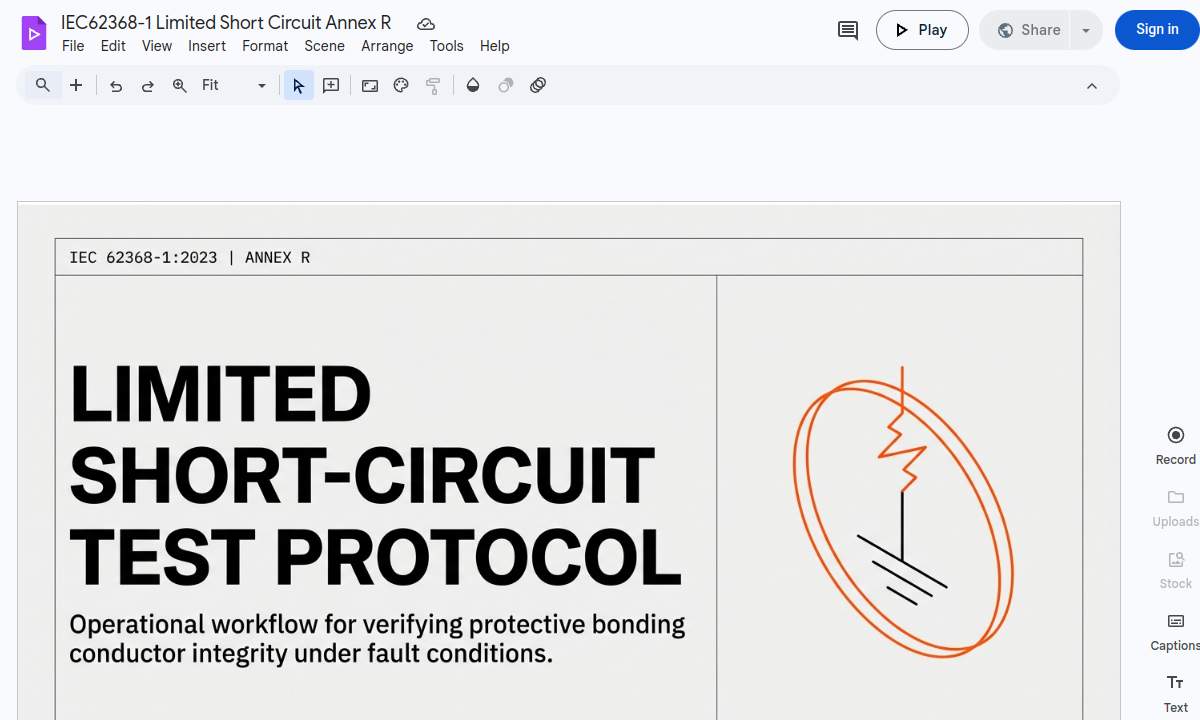
Task: Click the fill color droplet icon
Action: (x=473, y=85)
